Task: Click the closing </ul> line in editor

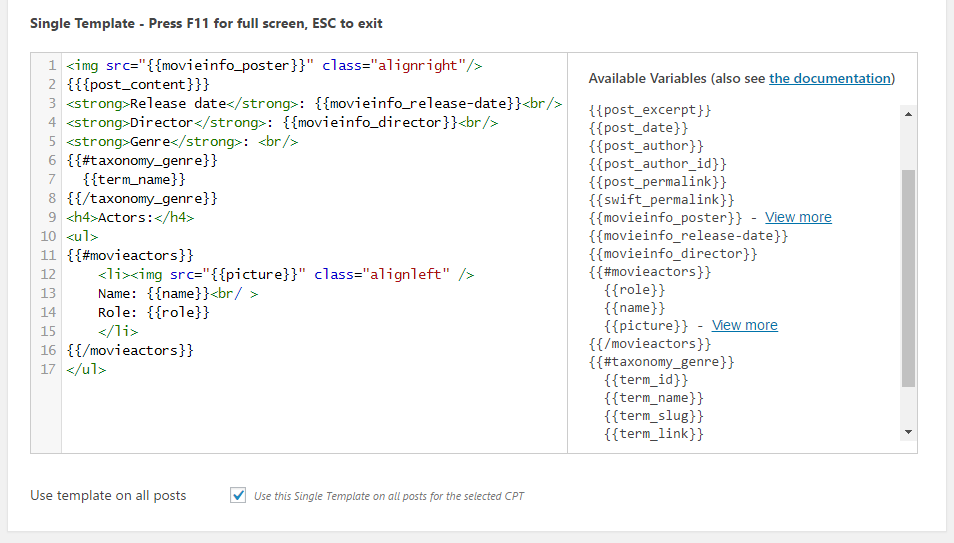Action: [86, 369]
